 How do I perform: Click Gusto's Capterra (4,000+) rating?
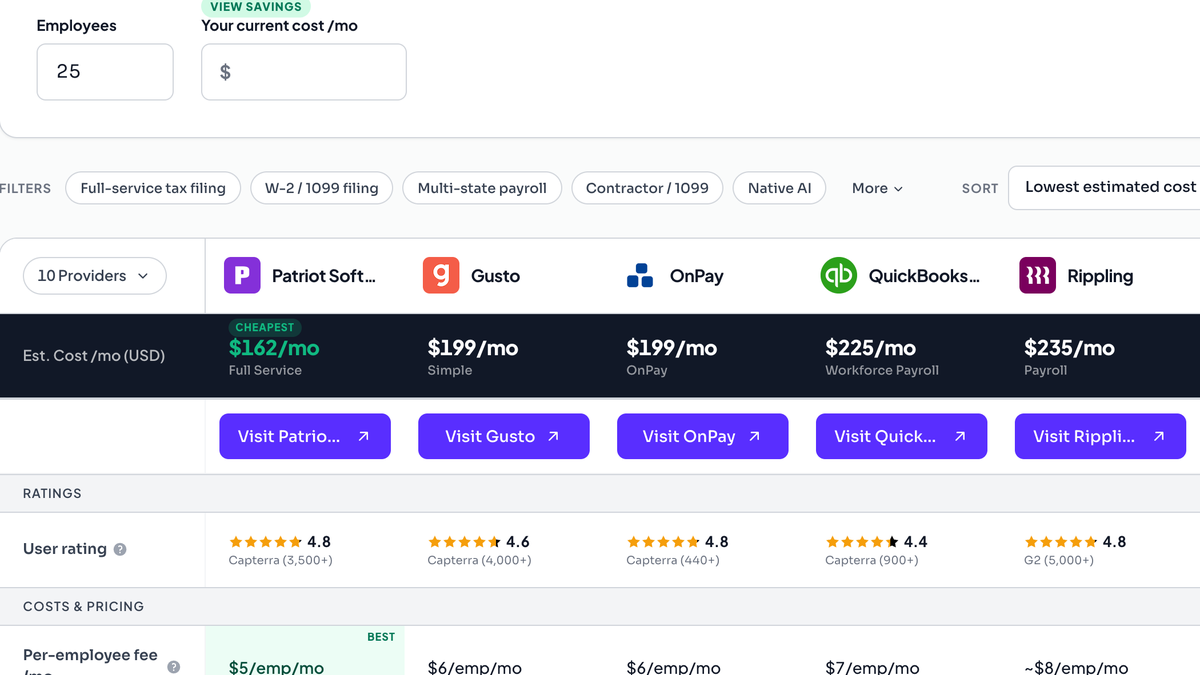point(480,560)
